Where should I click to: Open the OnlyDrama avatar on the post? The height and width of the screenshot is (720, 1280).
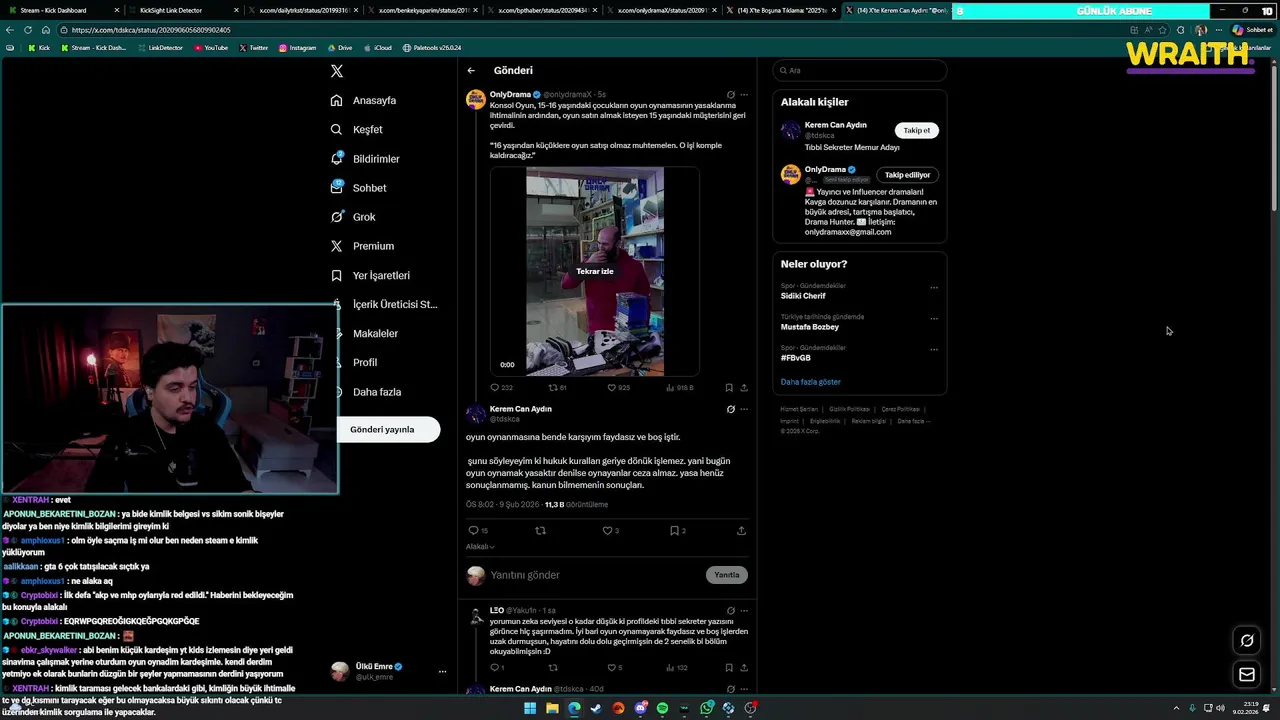(476, 99)
